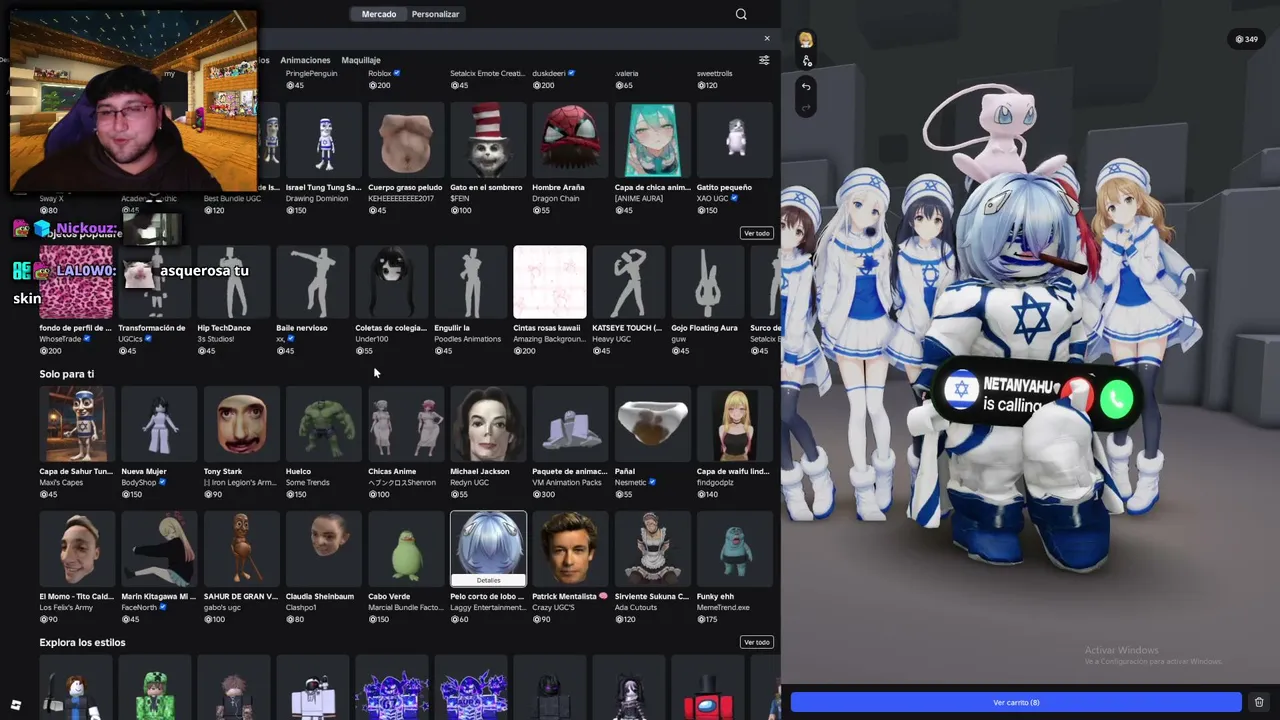Viewport: 1280px width, 720px height.
Task: Select the El Momo - Tito Calderón head
Action: tap(77, 549)
